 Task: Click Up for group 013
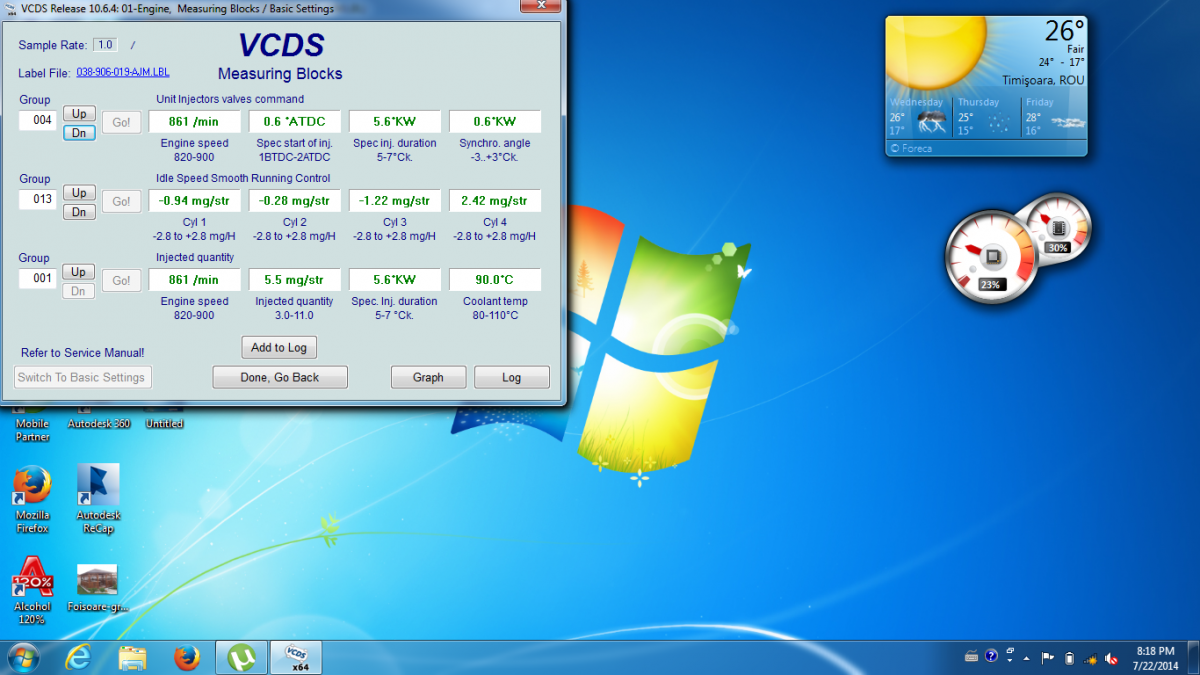click(x=79, y=192)
